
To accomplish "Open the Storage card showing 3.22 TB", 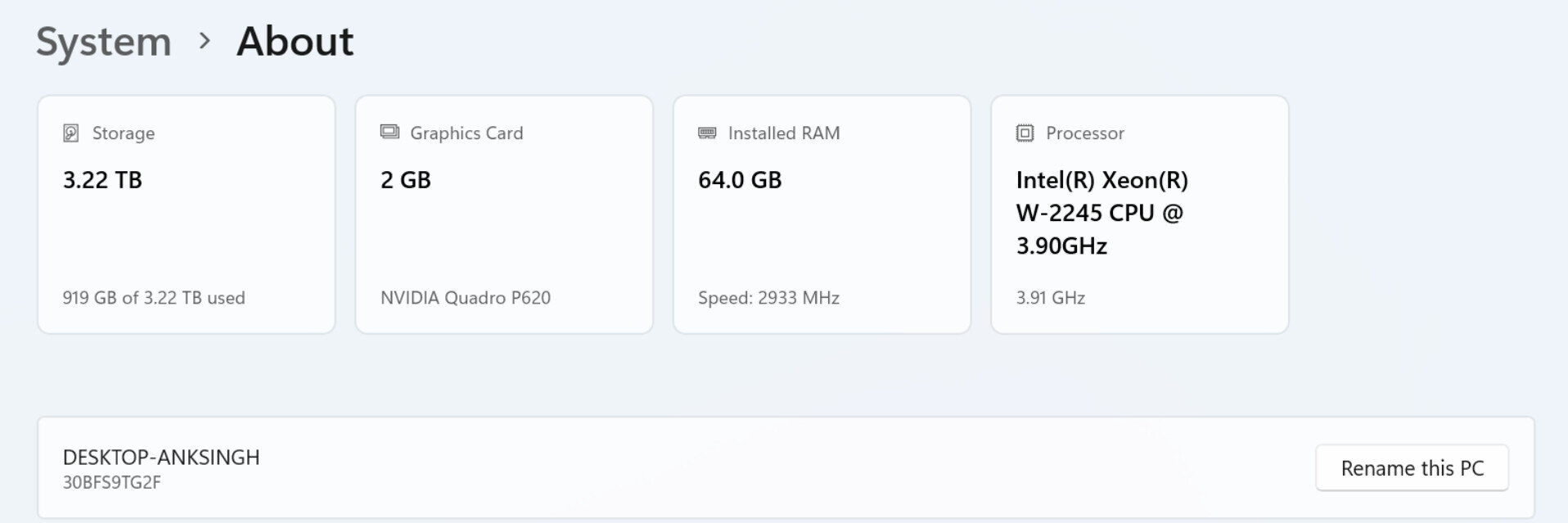I will coord(187,214).
